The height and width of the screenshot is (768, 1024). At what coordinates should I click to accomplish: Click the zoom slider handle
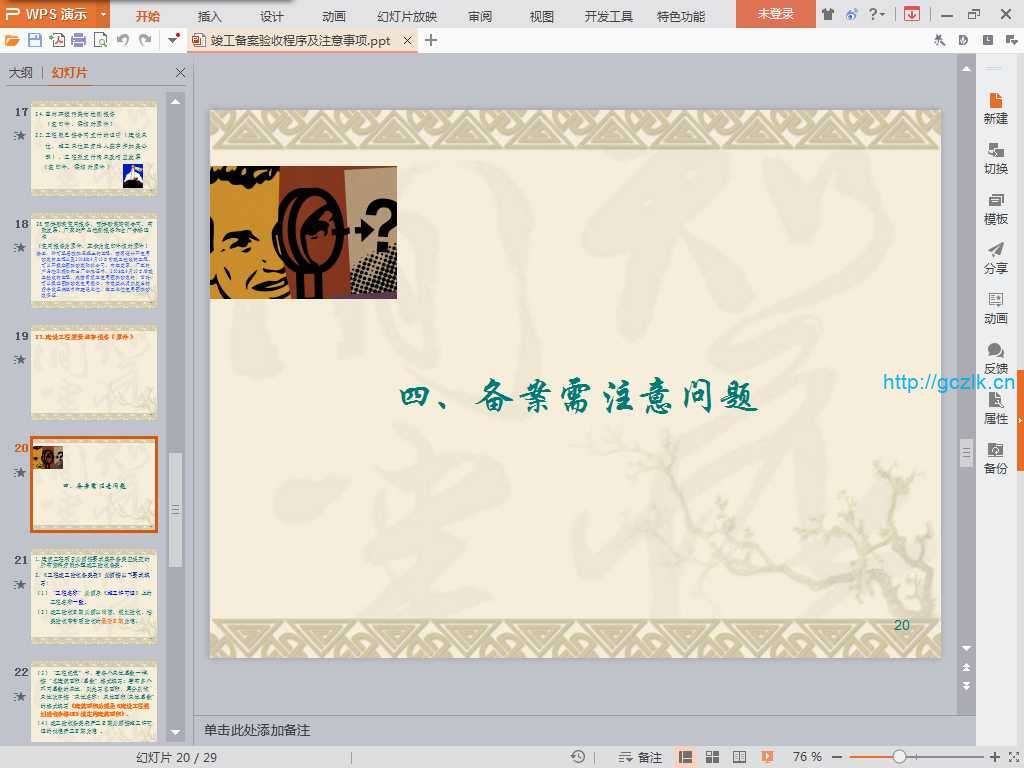[x=899, y=757]
